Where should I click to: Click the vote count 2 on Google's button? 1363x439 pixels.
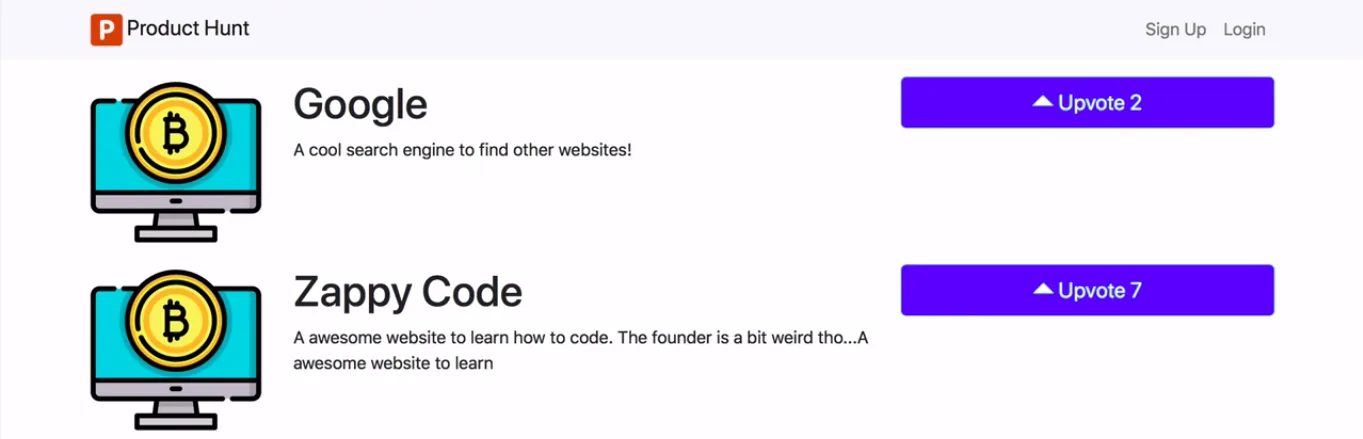(1135, 103)
